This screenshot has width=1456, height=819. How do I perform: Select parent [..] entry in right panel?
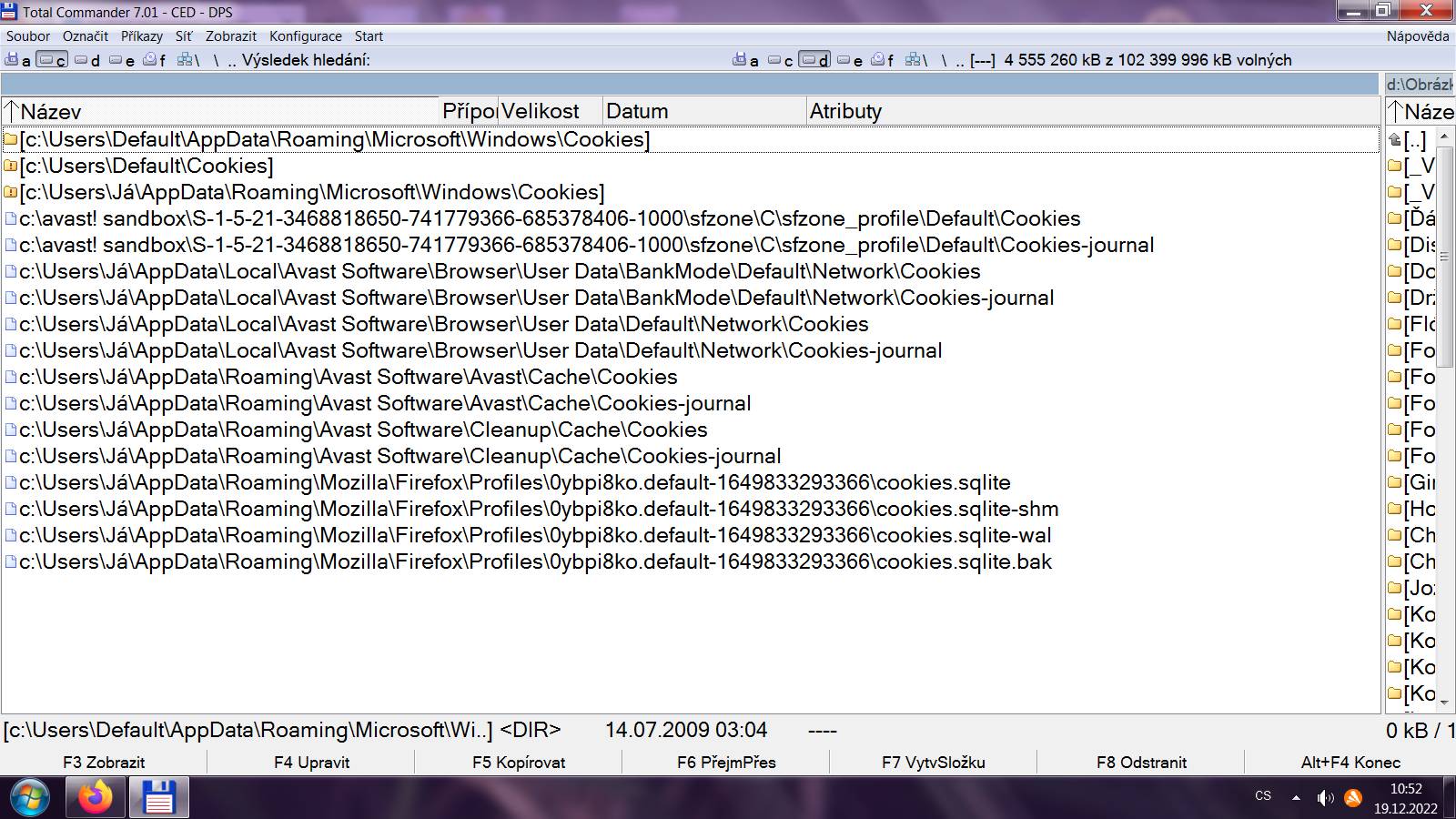[1410, 140]
